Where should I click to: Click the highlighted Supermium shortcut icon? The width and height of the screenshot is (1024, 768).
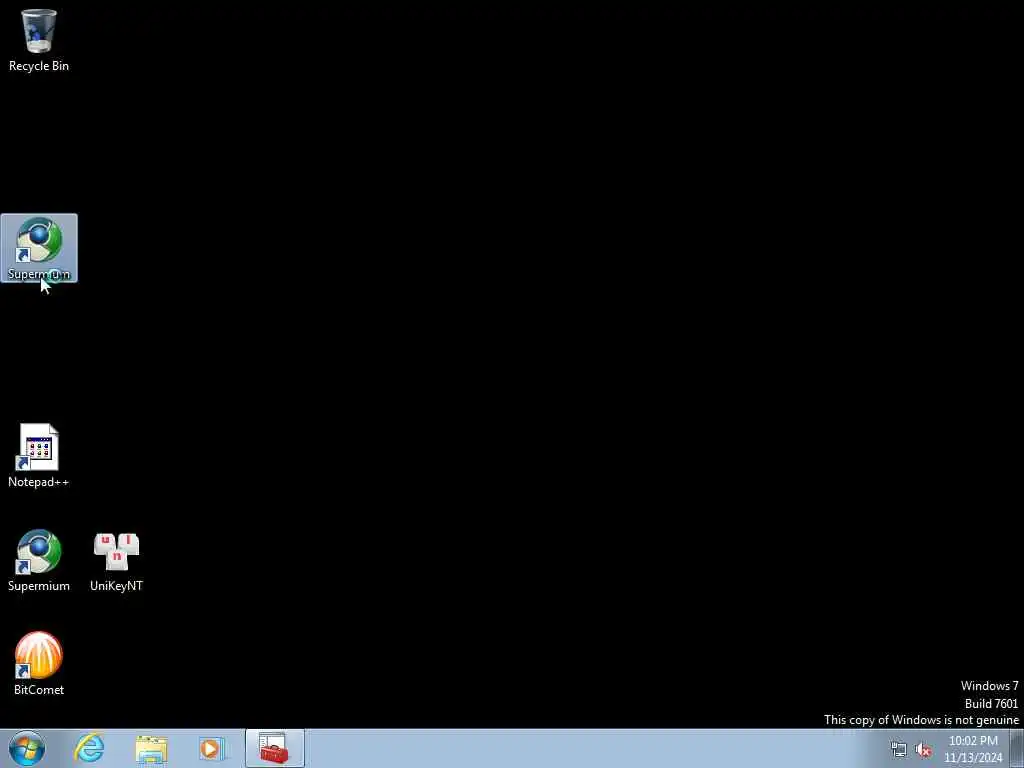[39, 248]
